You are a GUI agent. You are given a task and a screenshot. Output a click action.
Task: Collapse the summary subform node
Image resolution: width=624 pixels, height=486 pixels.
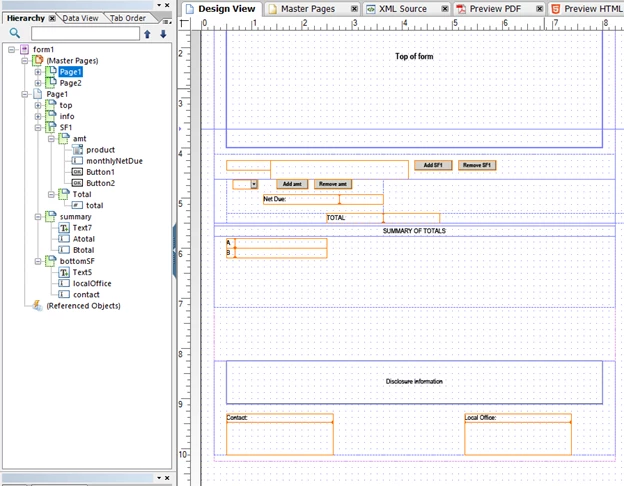click(38, 217)
